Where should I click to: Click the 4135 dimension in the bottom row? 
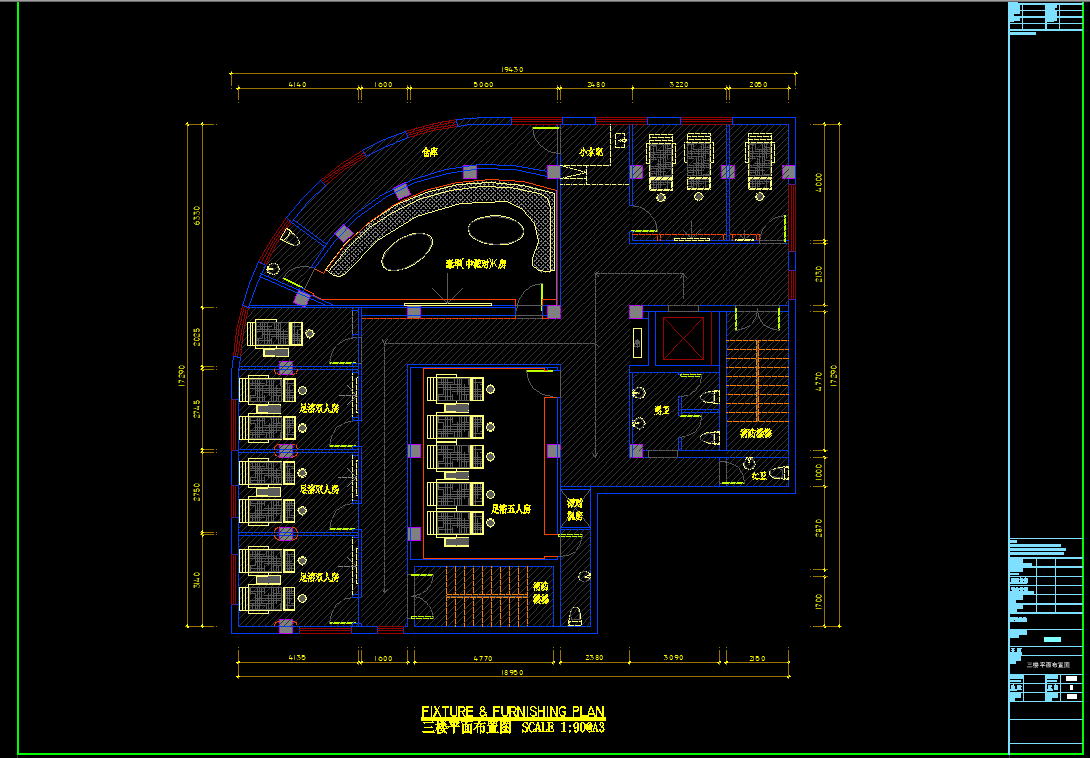click(297, 657)
